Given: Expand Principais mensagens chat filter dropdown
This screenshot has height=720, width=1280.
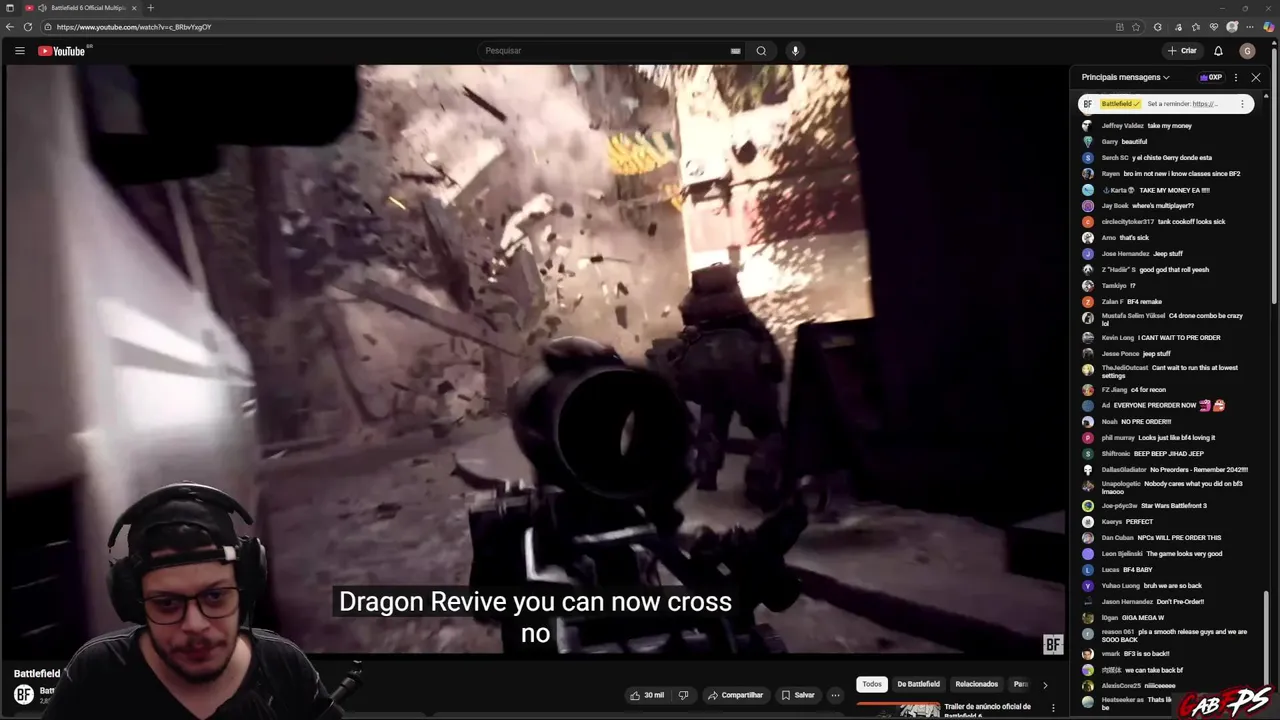Looking at the screenshot, I should tap(1125, 77).
